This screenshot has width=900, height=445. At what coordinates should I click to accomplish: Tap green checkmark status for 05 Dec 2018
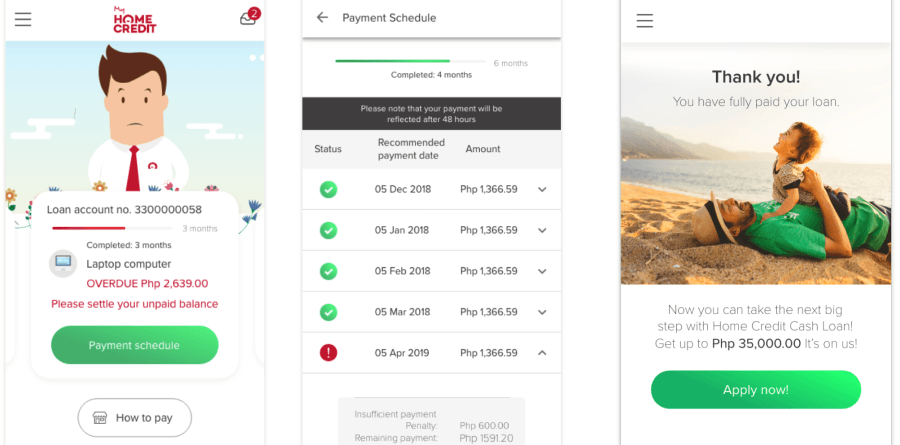(328, 189)
